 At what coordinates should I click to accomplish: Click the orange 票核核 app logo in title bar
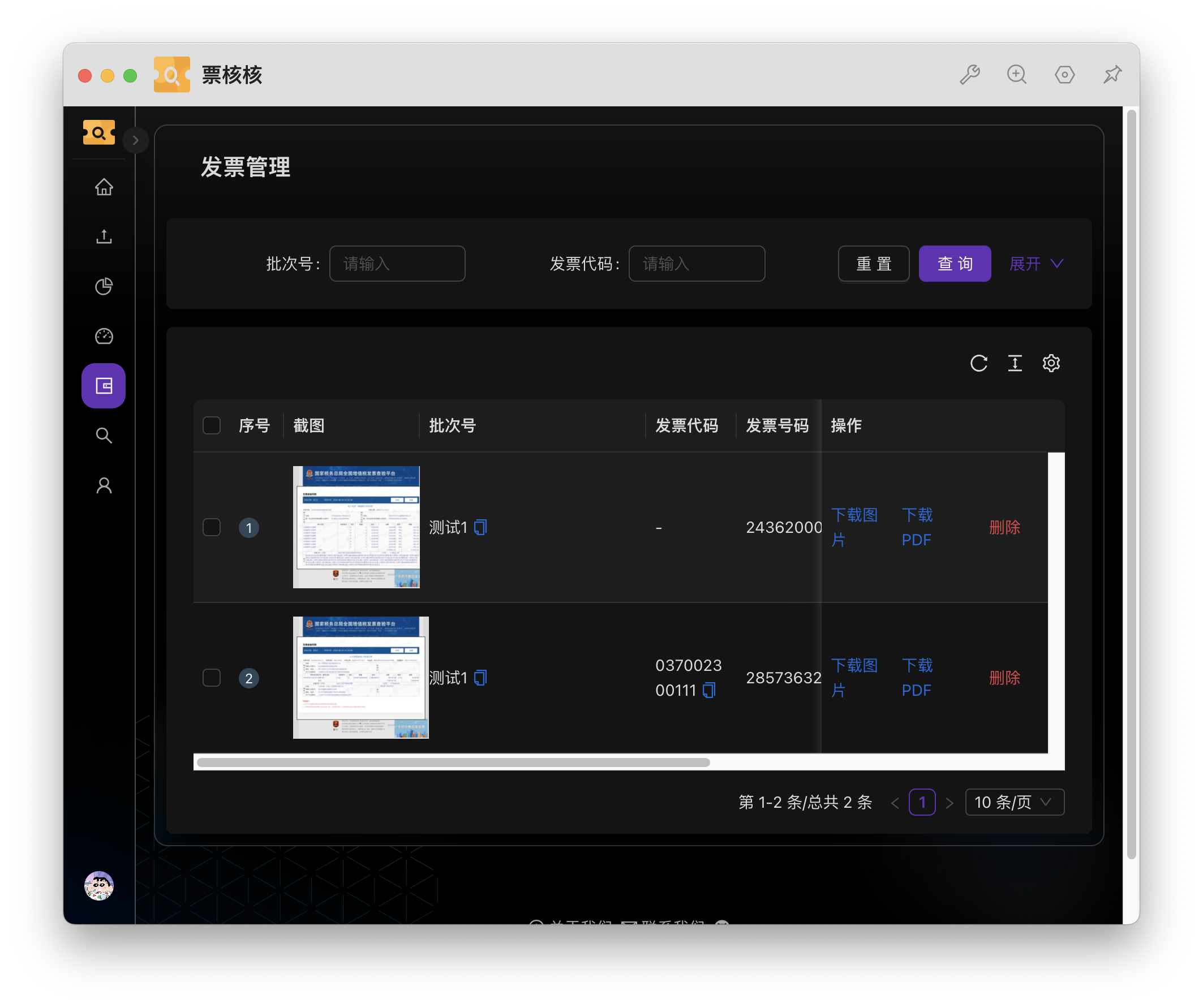coord(172,75)
